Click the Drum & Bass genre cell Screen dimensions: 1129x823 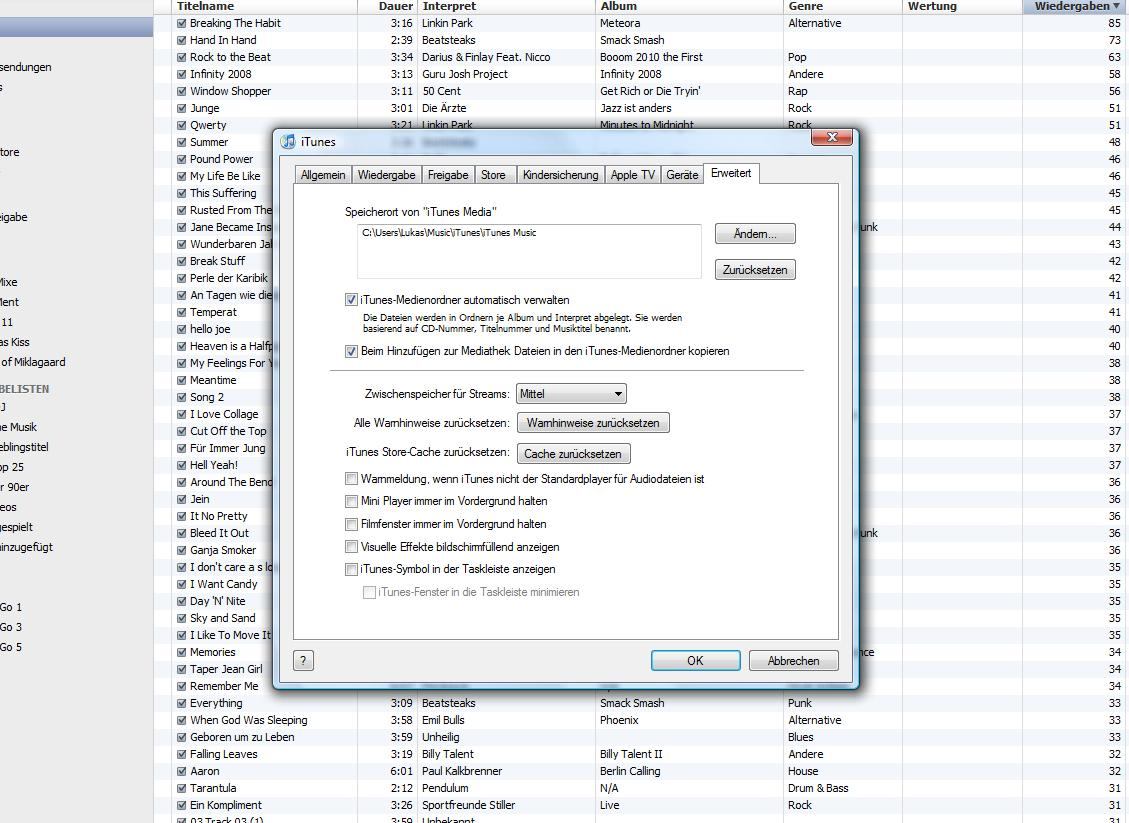coord(818,788)
